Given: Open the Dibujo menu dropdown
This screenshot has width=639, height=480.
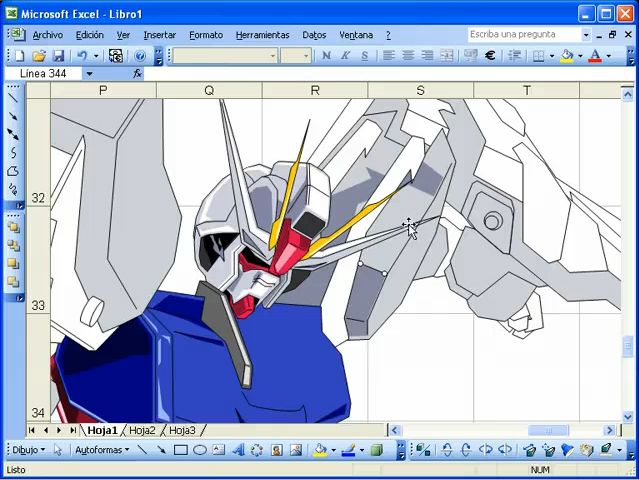Looking at the screenshot, I should [x=29, y=450].
